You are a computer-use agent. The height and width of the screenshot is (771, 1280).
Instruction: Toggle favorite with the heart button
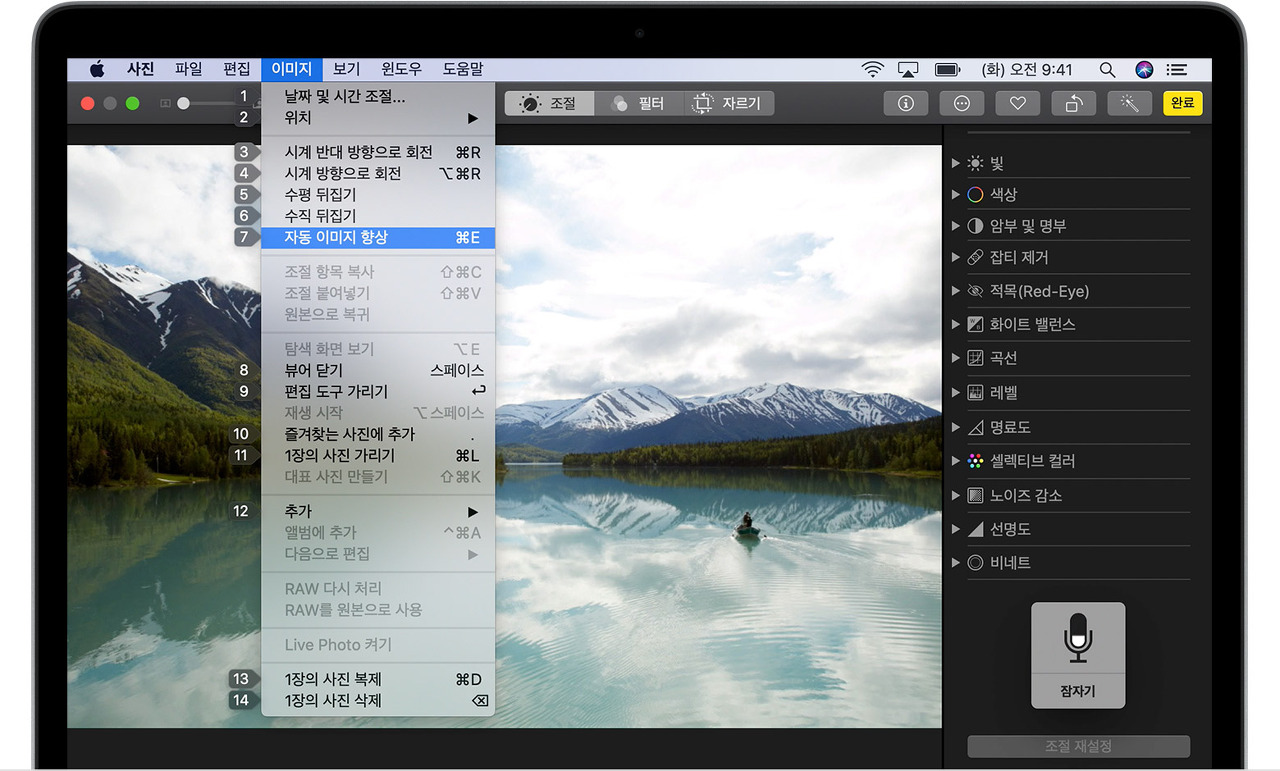(x=1018, y=103)
